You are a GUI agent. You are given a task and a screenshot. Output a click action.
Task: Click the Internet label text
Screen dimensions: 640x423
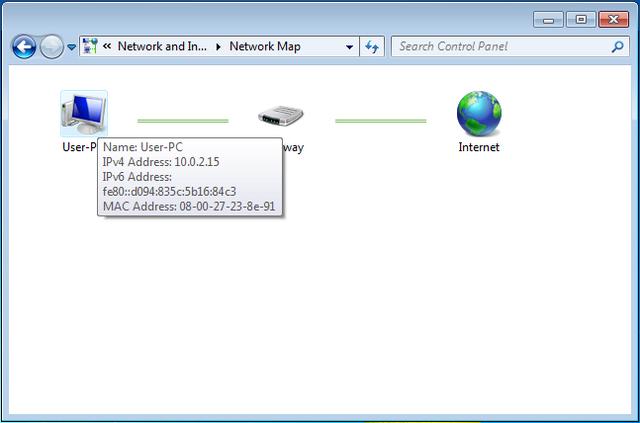[479, 147]
